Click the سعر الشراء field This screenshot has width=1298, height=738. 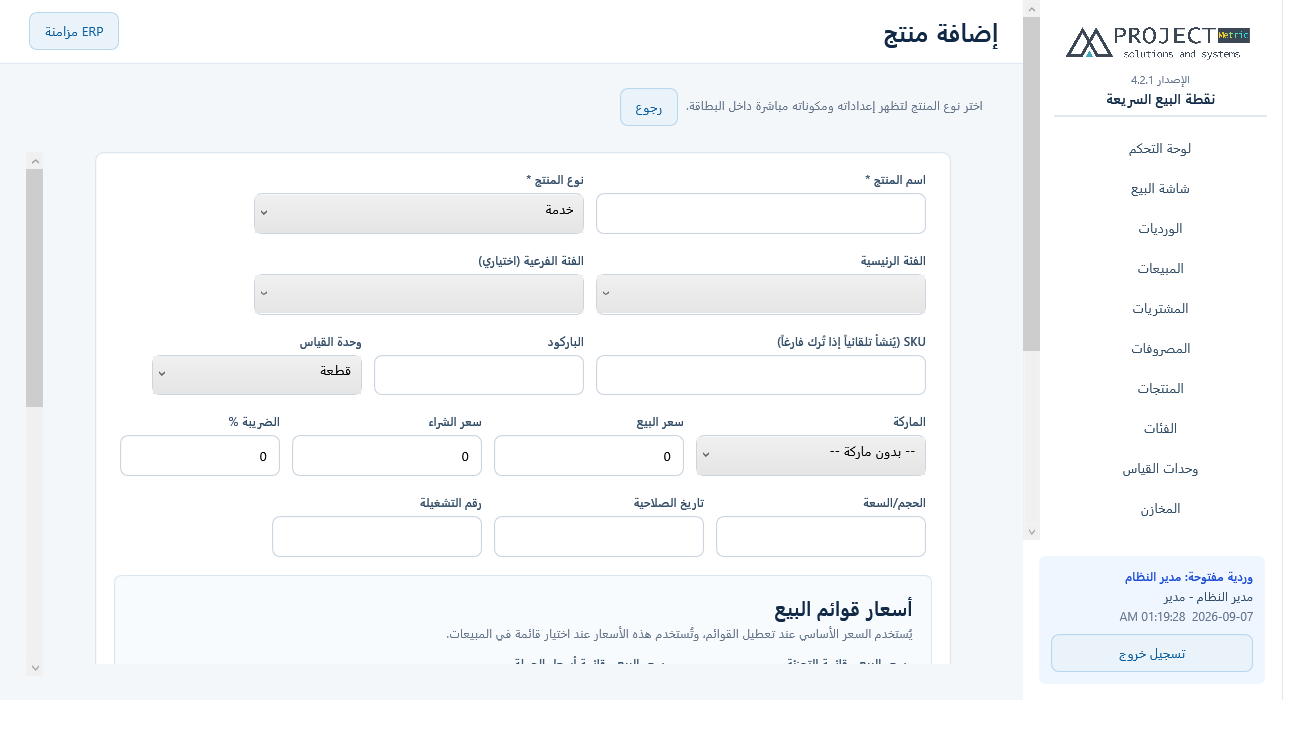(x=387, y=455)
